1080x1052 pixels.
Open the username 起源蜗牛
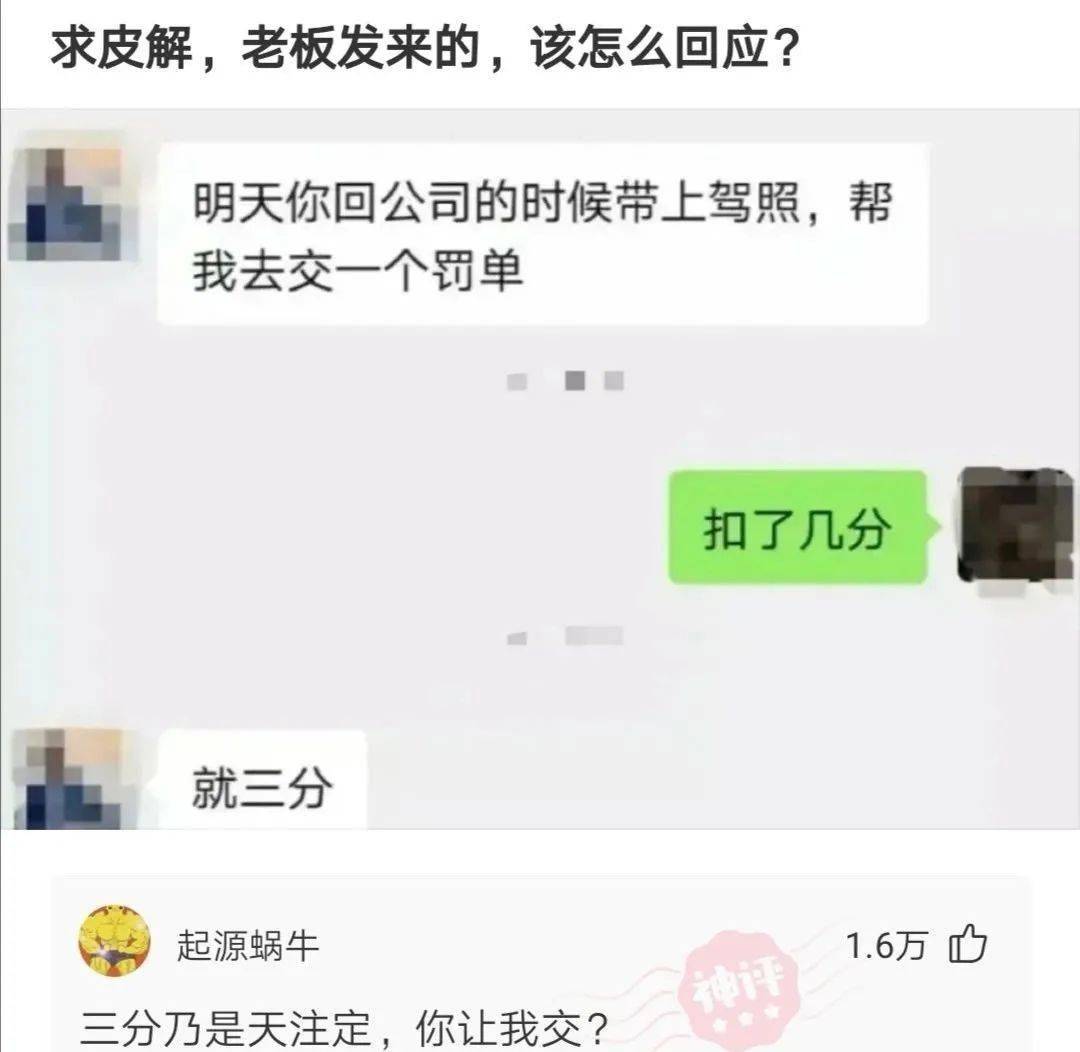click(248, 945)
